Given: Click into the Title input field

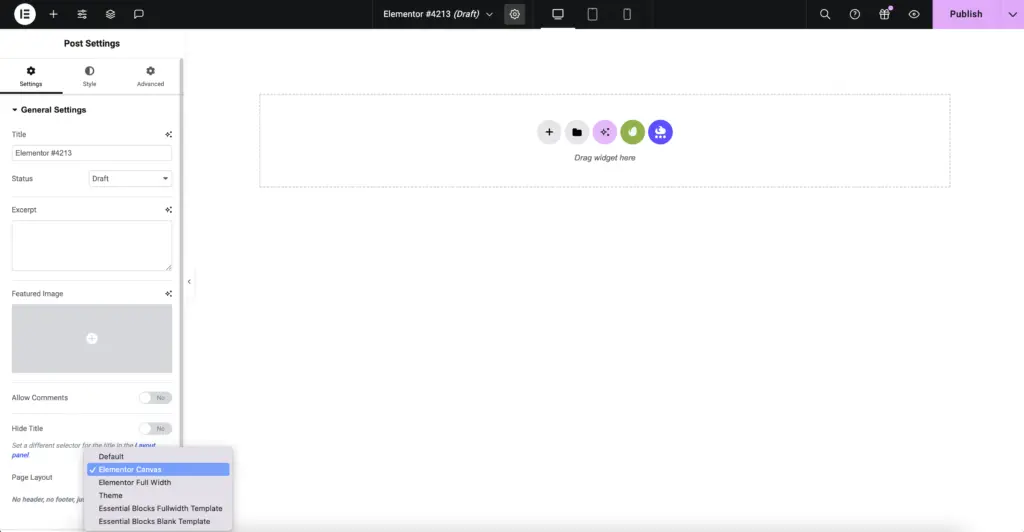Looking at the screenshot, I should point(92,153).
